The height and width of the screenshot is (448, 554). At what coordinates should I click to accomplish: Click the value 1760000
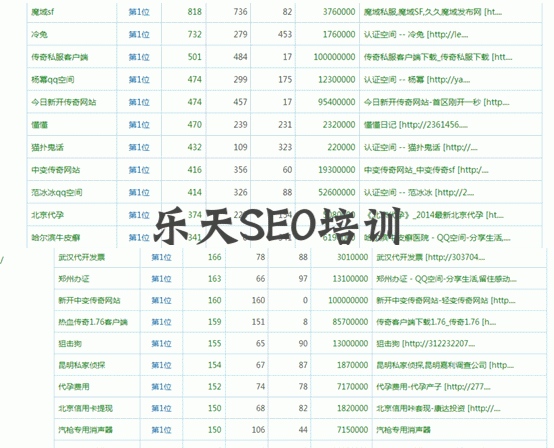[x=339, y=35]
